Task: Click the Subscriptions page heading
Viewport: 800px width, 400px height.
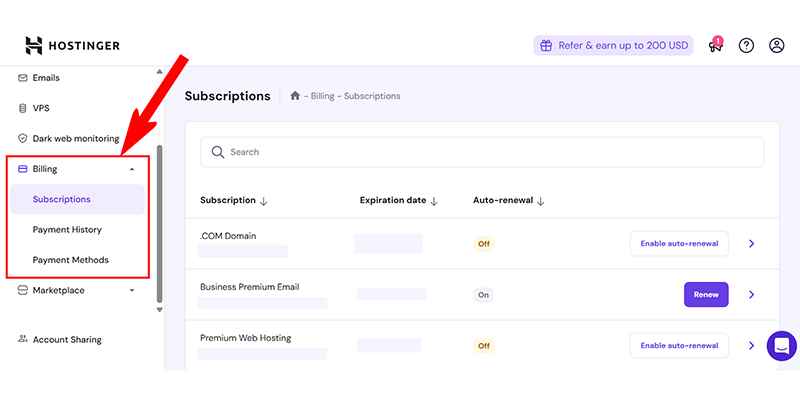Action: tap(228, 96)
